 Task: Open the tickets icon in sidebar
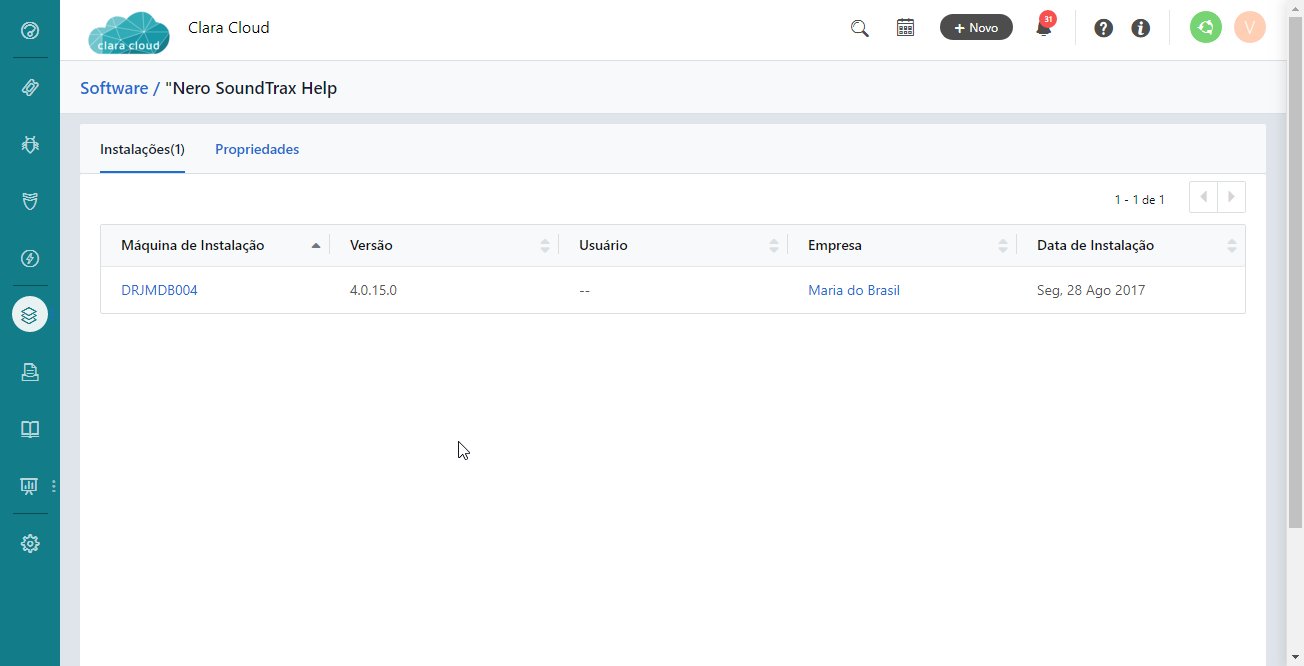(x=30, y=87)
